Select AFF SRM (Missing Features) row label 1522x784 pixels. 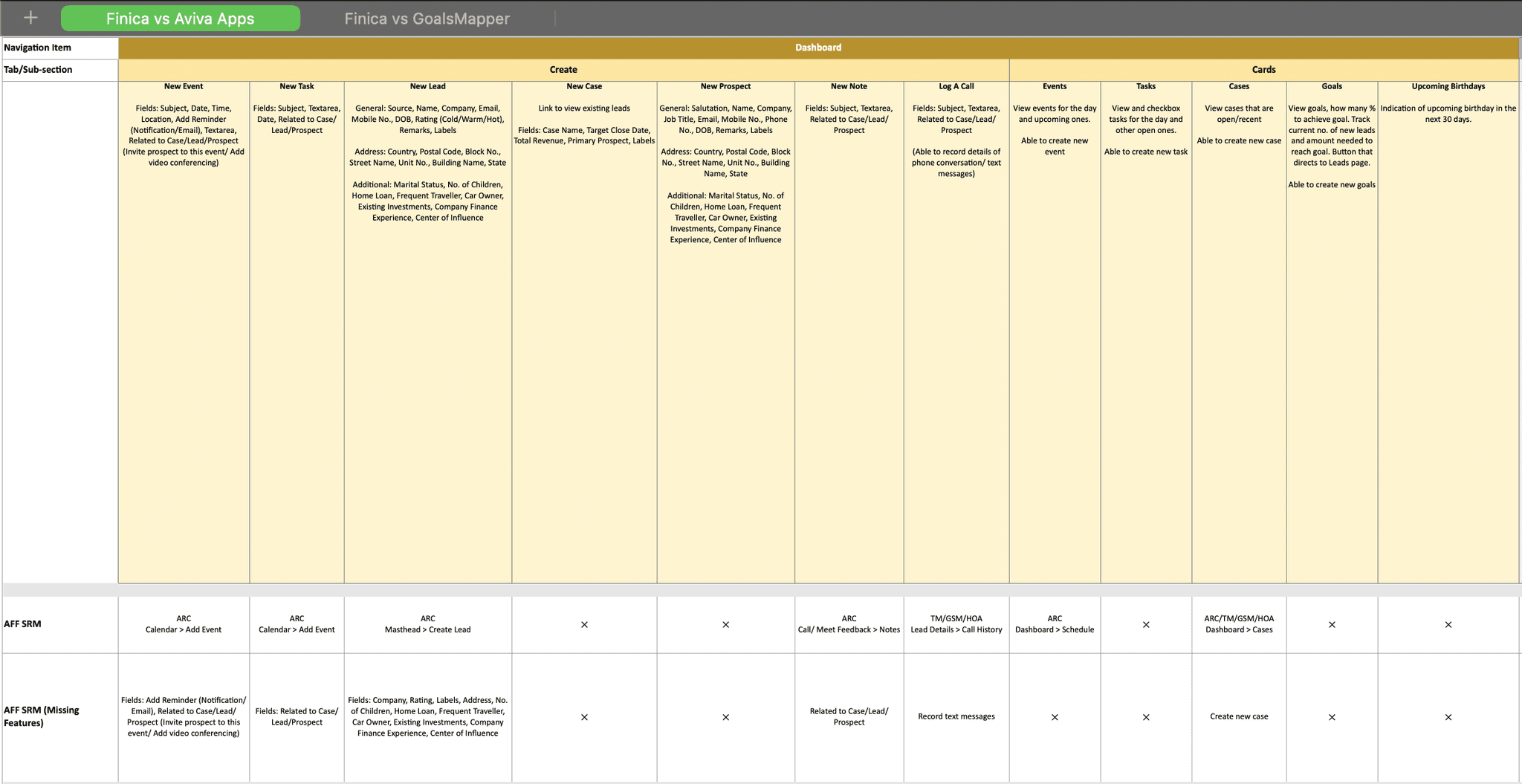pyautogui.click(x=60, y=716)
